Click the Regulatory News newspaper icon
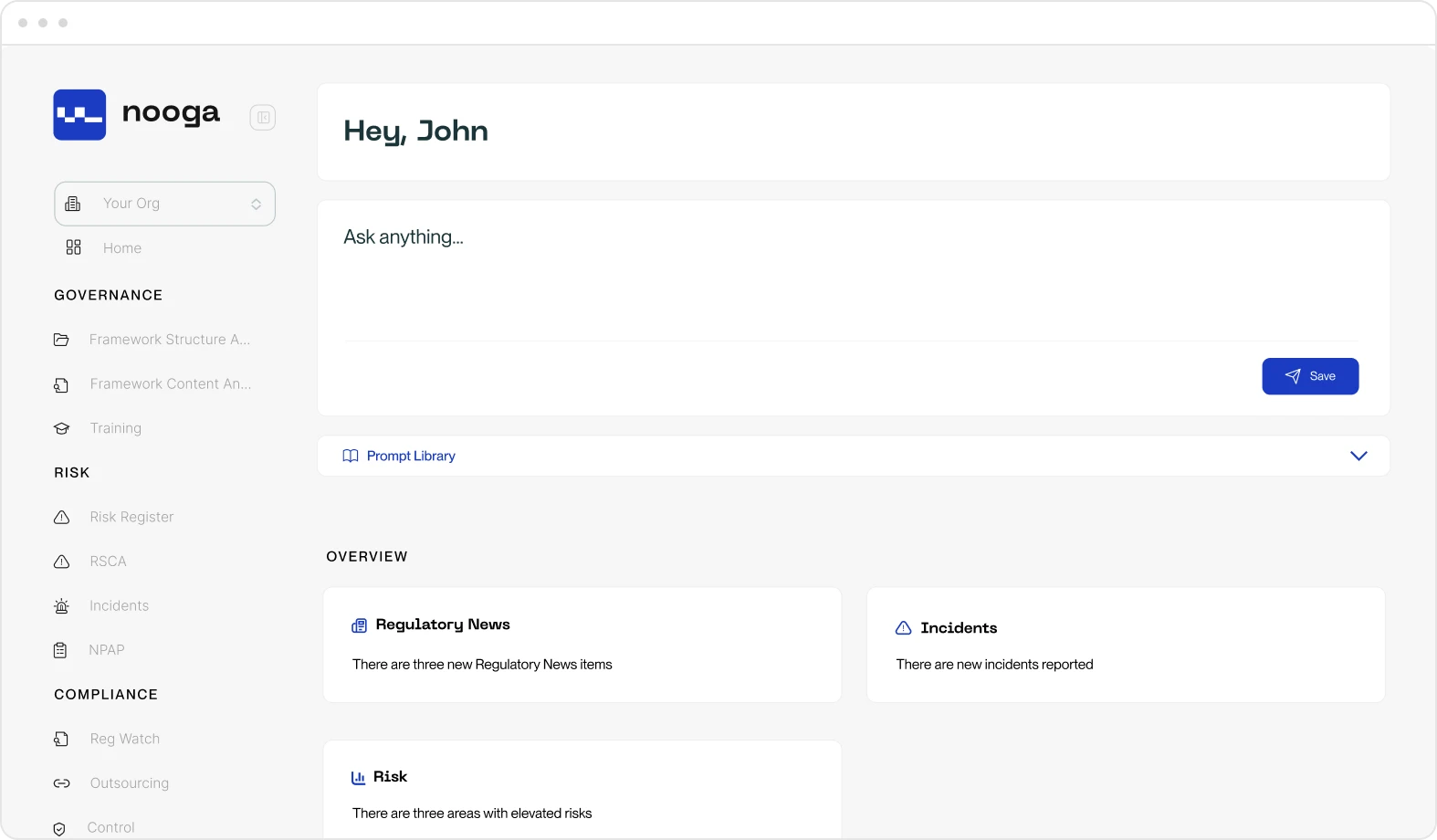This screenshot has height=840, width=1437. tap(359, 625)
